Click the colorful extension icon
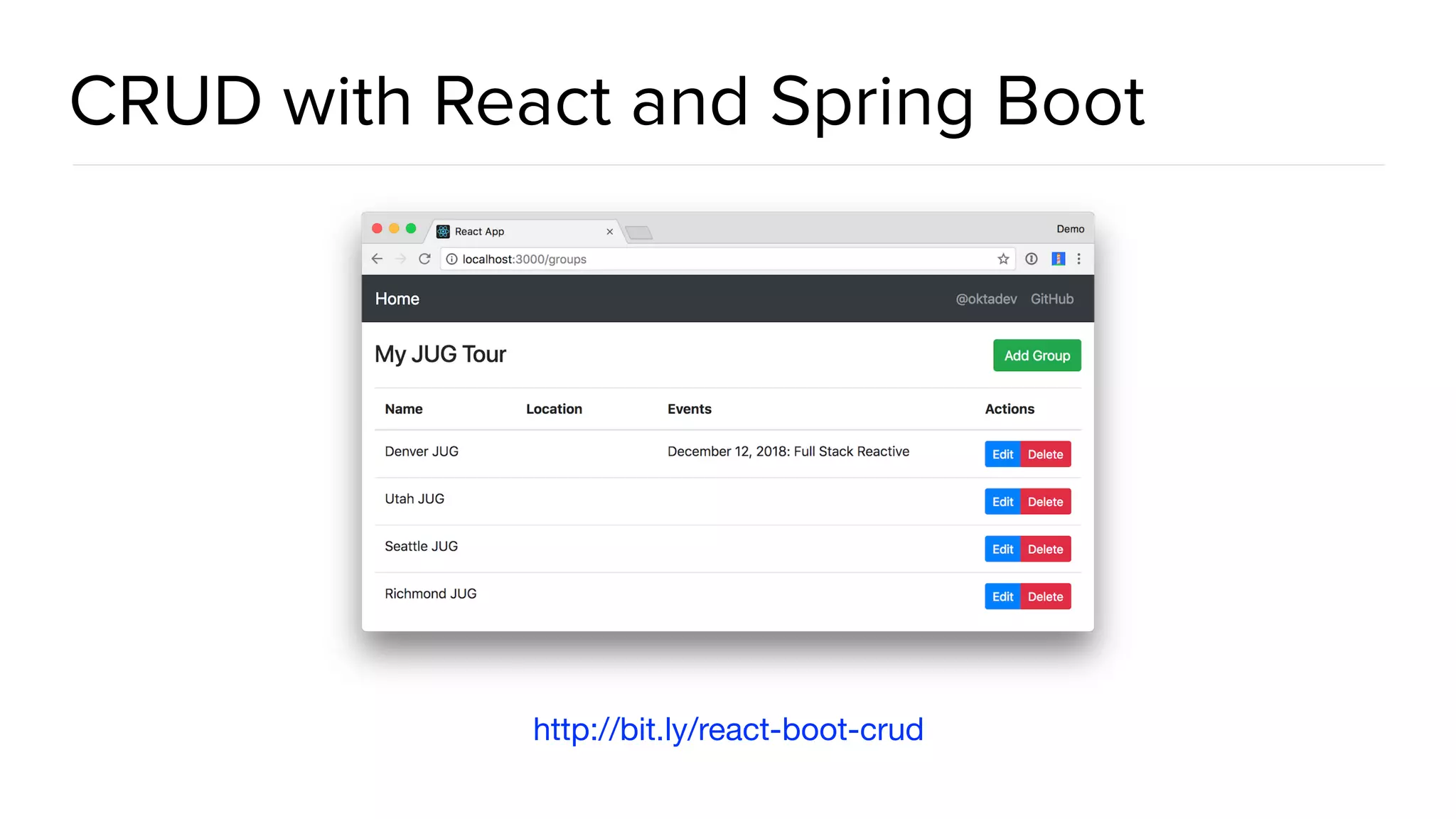The width and height of the screenshot is (1456, 819). [1059, 259]
